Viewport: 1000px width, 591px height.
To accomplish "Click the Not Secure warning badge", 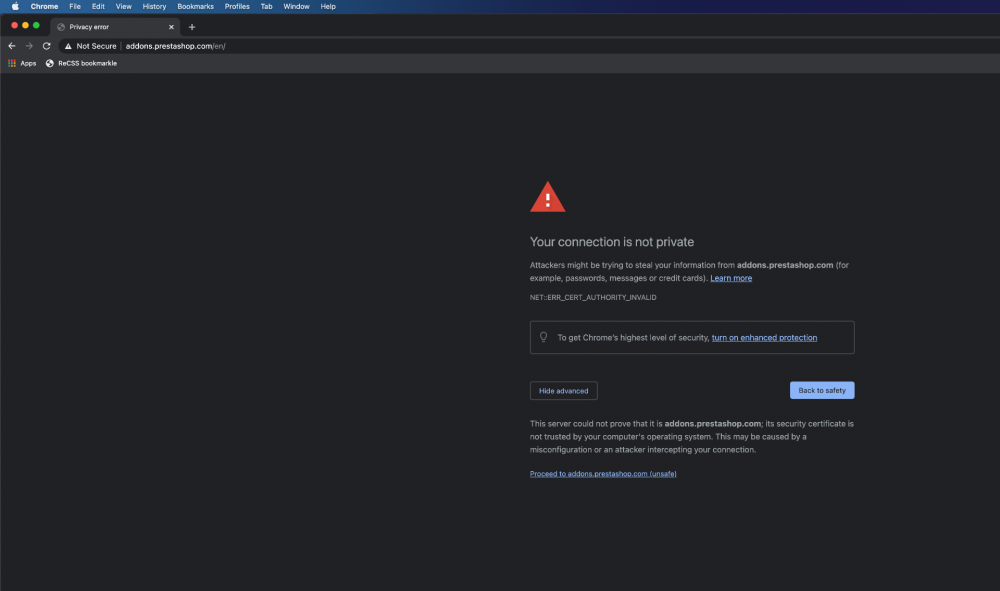I will tap(90, 45).
